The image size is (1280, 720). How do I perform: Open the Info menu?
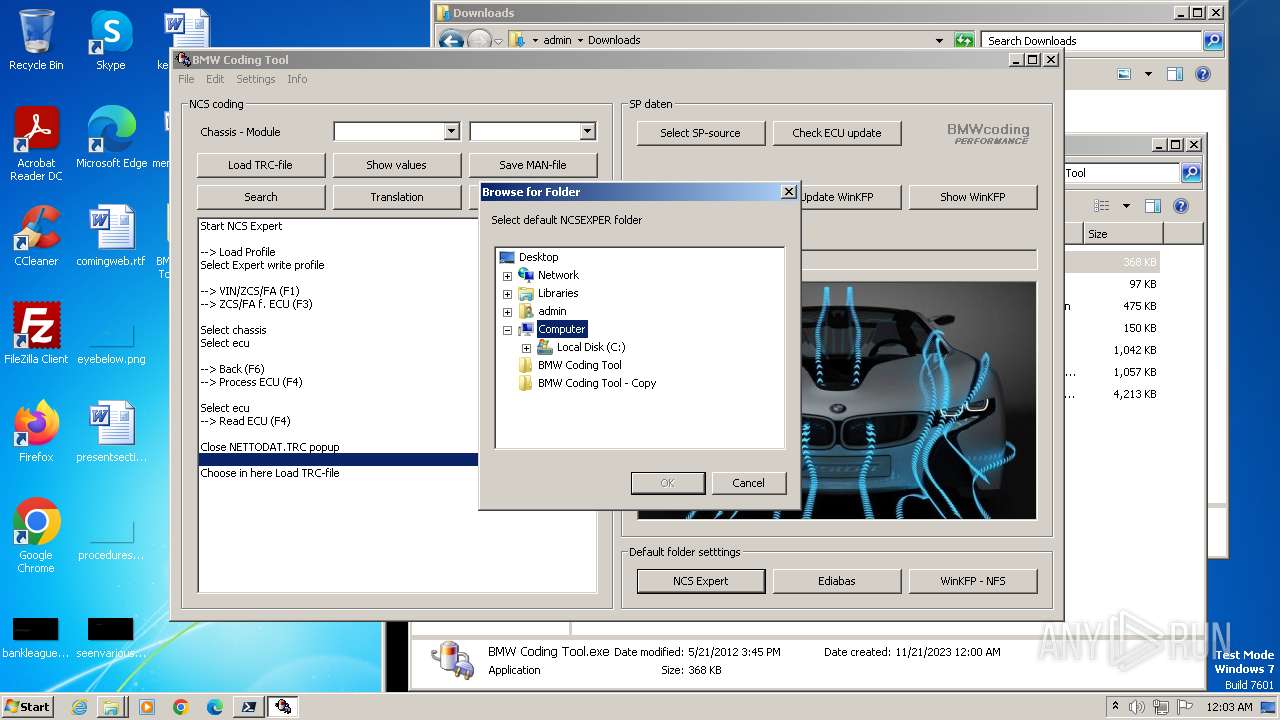pyautogui.click(x=297, y=79)
